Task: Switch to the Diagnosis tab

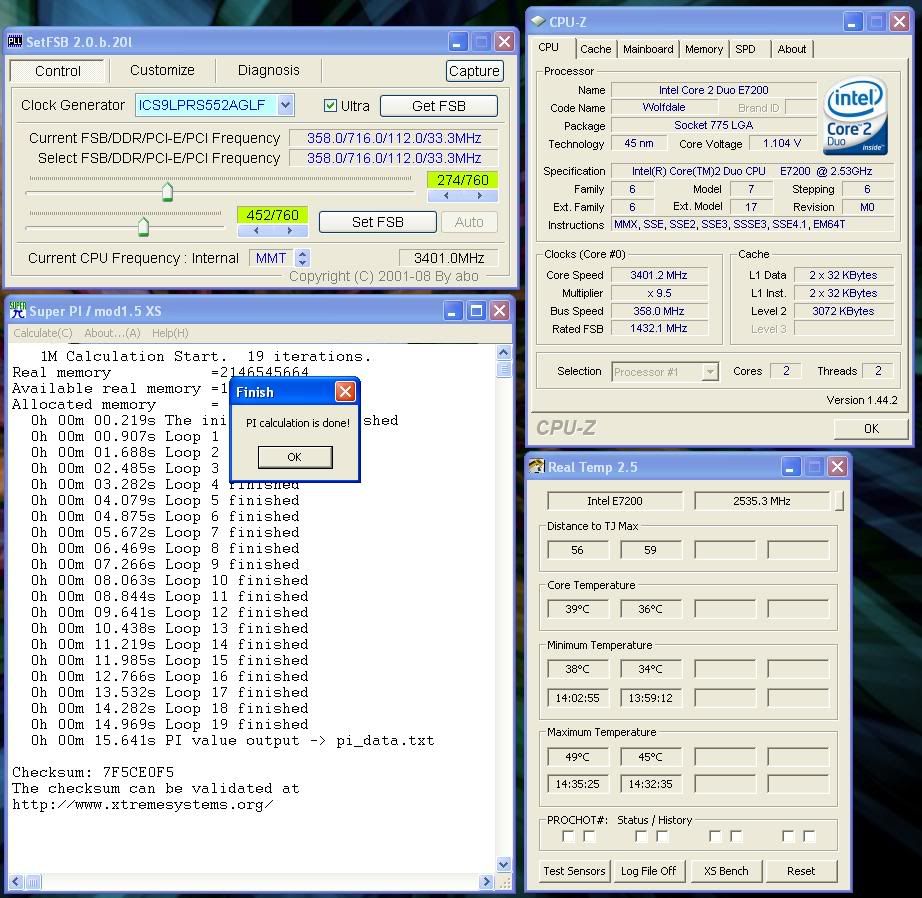Action: pyautogui.click(x=268, y=70)
